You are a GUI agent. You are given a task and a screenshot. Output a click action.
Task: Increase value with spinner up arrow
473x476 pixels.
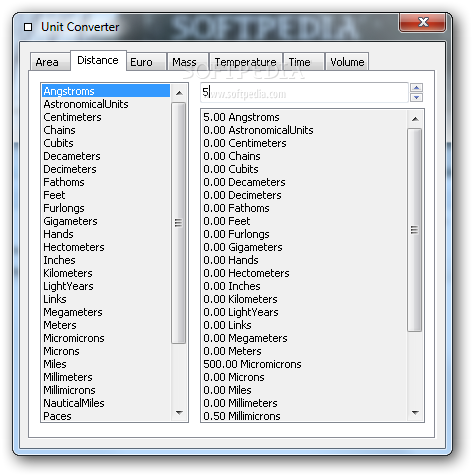click(416, 88)
